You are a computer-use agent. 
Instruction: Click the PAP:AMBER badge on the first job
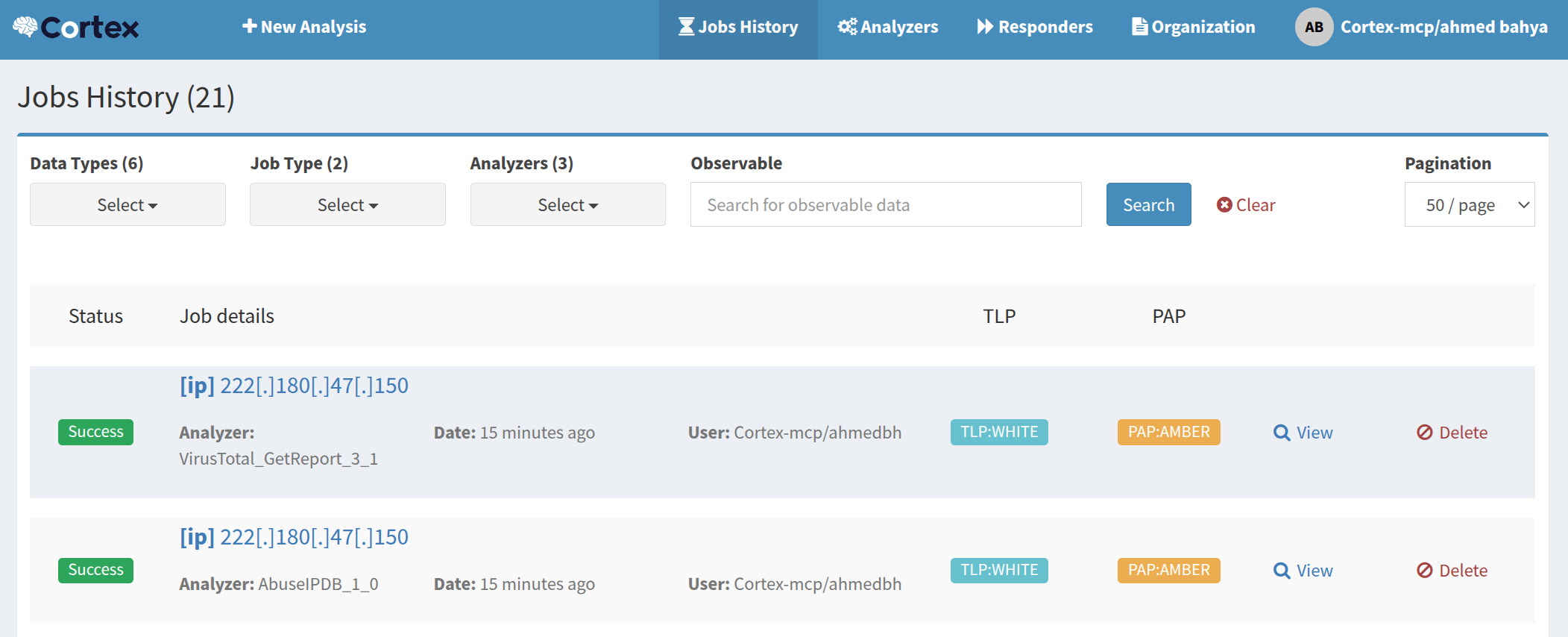click(x=1168, y=433)
